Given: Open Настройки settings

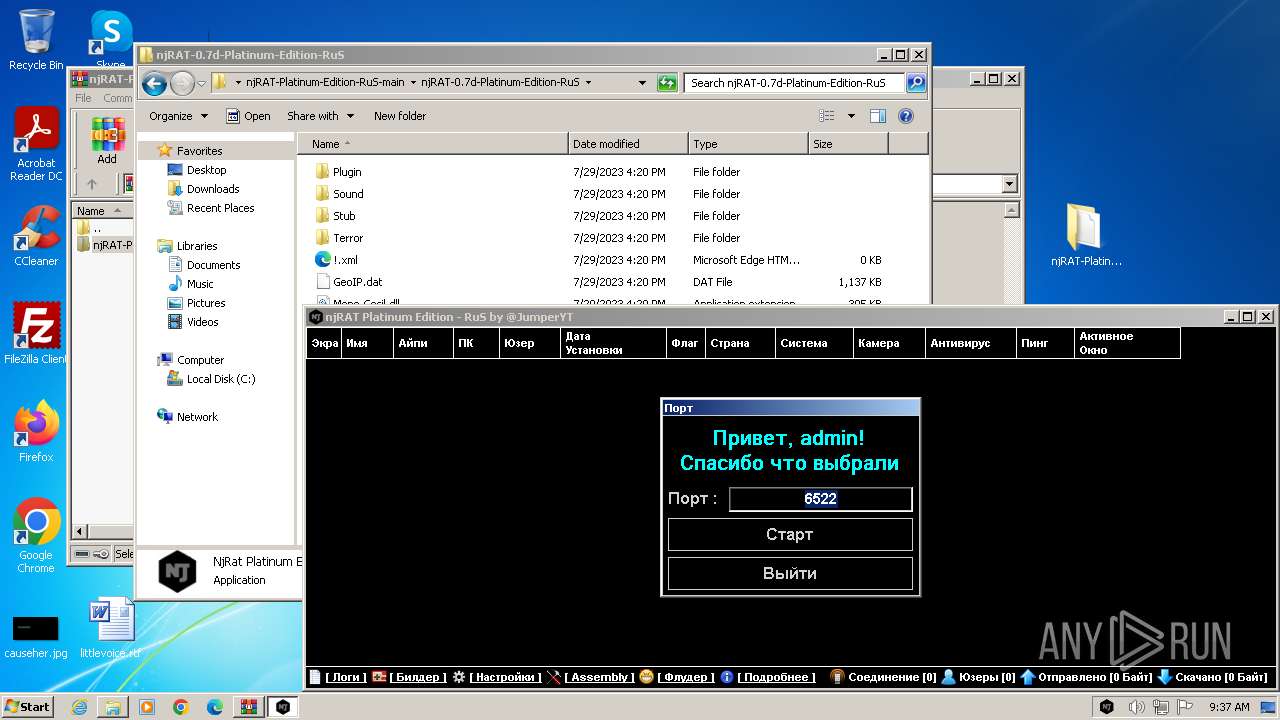Looking at the screenshot, I should 505,677.
